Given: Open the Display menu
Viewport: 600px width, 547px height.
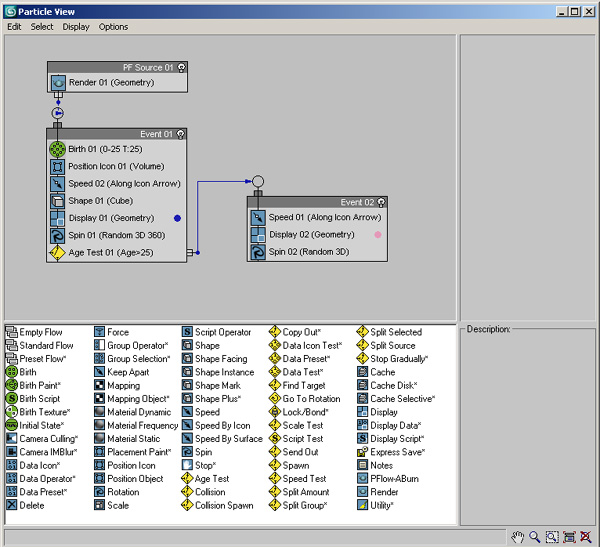Looking at the screenshot, I should pyautogui.click(x=76, y=27).
